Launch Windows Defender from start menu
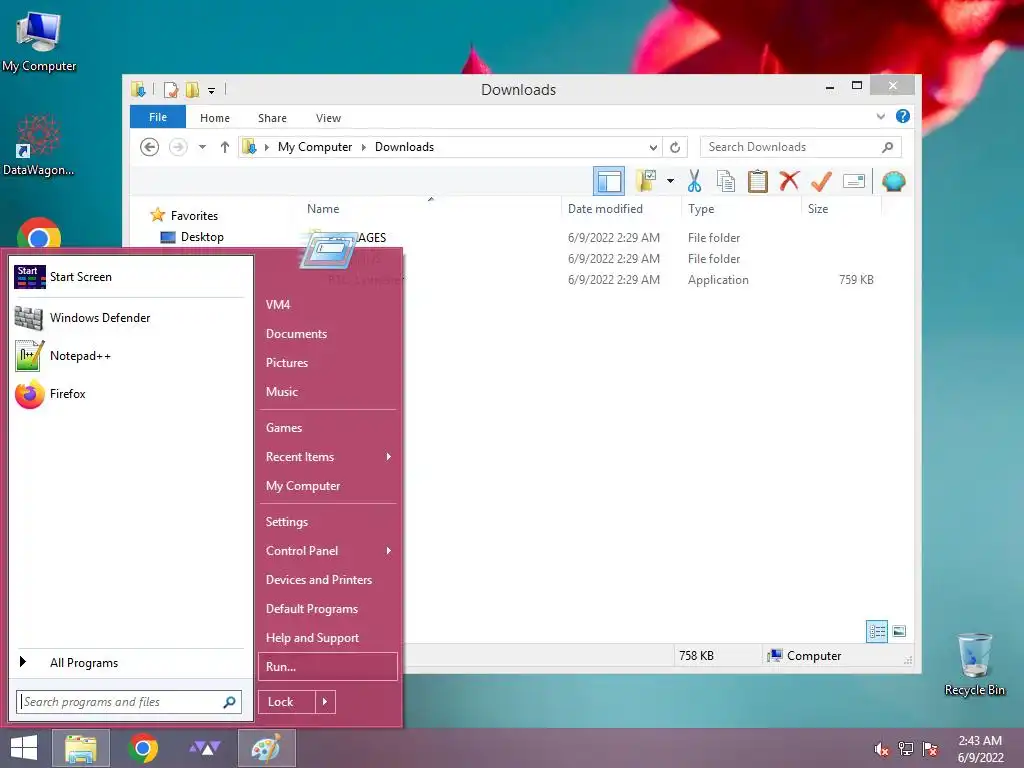Image resolution: width=1024 pixels, height=768 pixels. click(x=129, y=318)
